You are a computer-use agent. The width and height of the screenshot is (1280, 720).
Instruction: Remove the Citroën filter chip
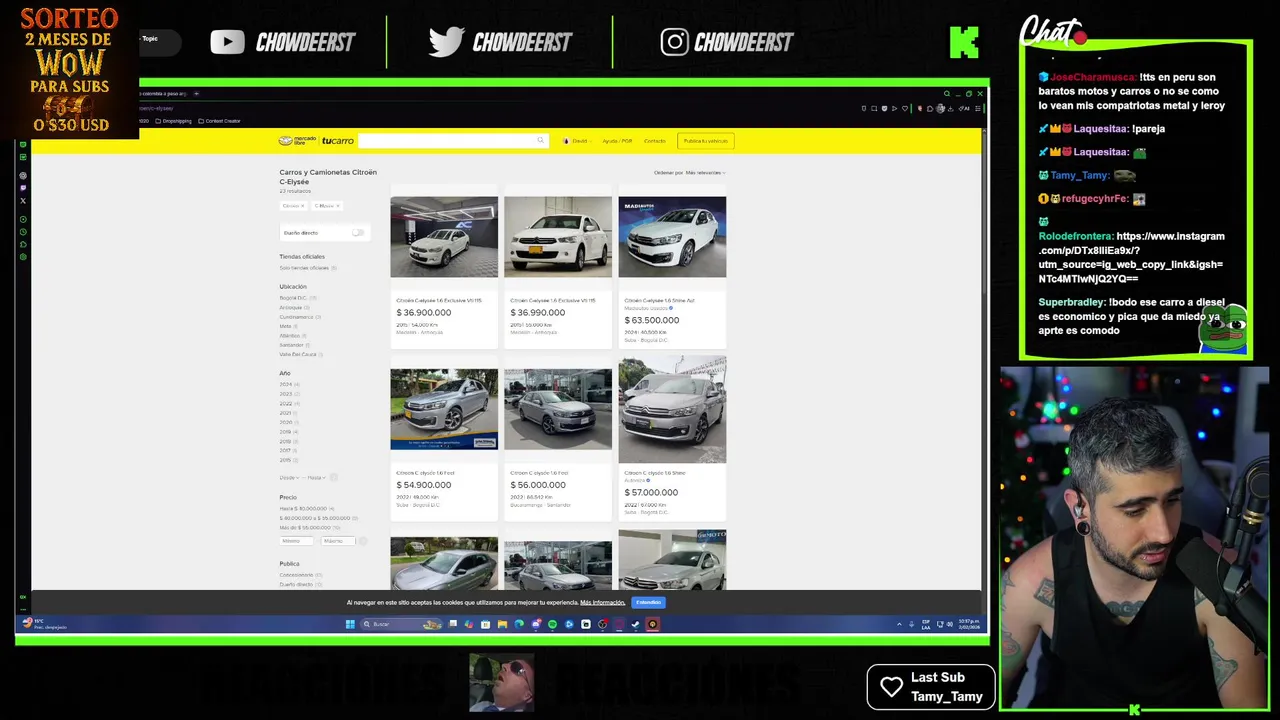pyautogui.click(x=303, y=206)
